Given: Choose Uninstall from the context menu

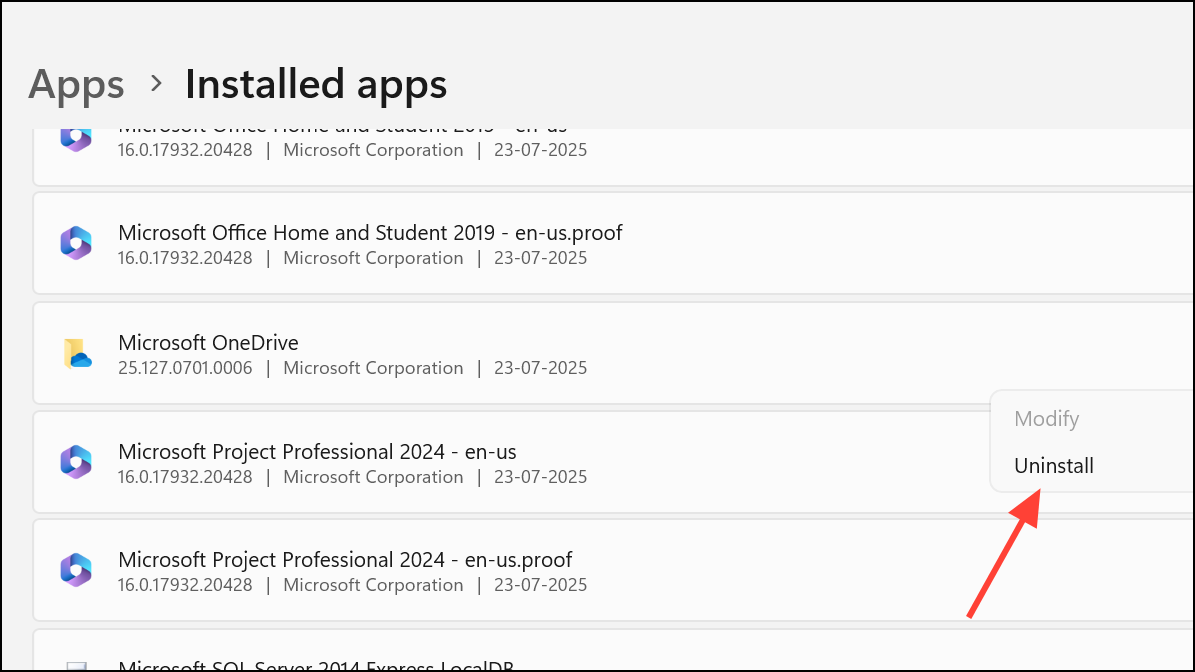Looking at the screenshot, I should (1054, 466).
